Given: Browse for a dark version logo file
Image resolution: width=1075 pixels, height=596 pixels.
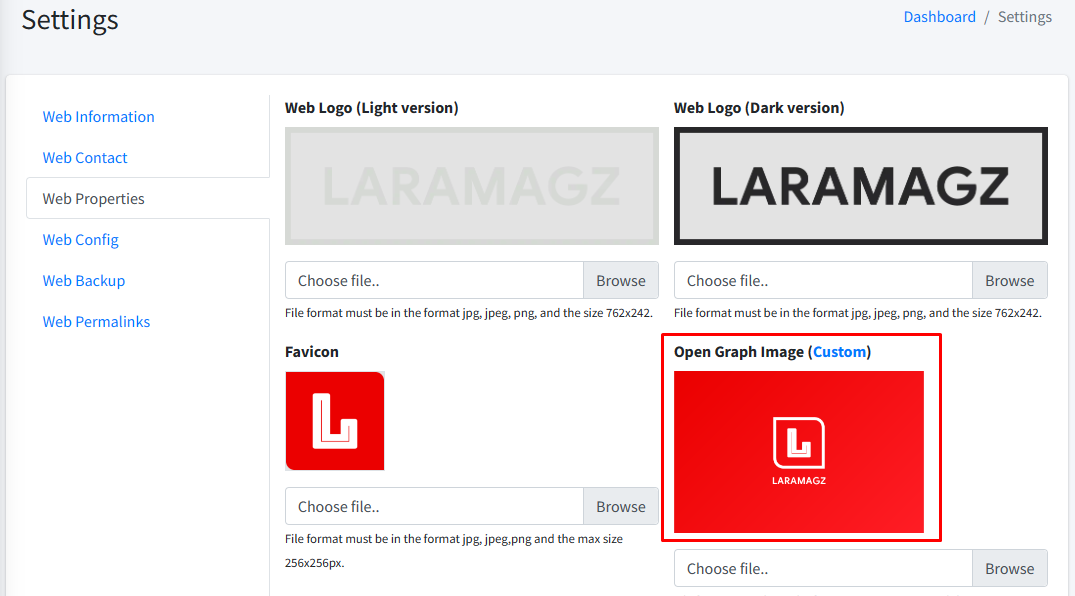Looking at the screenshot, I should coord(1009,281).
